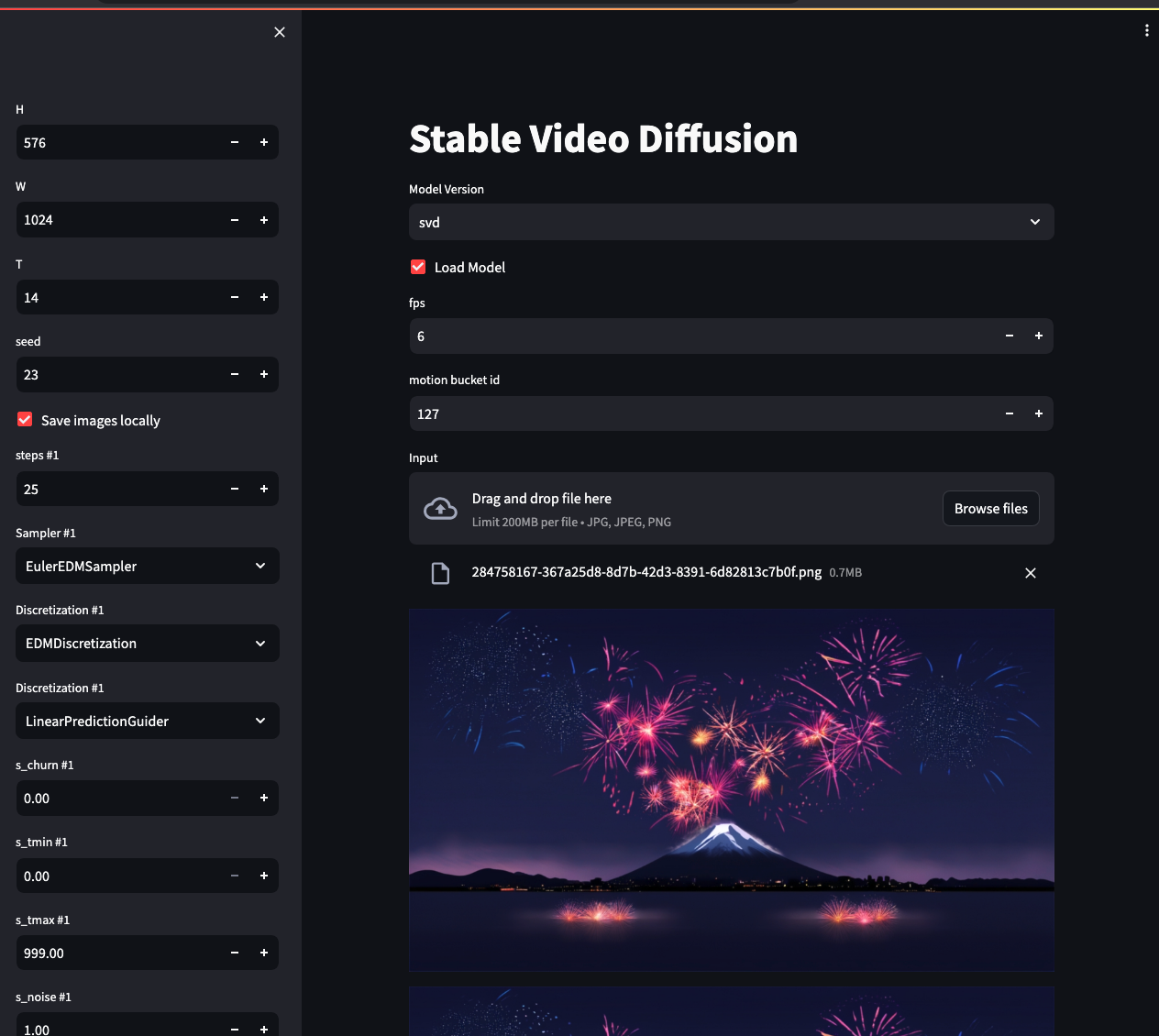Collapse the sidebar with its X button

(x=279, y=31)
